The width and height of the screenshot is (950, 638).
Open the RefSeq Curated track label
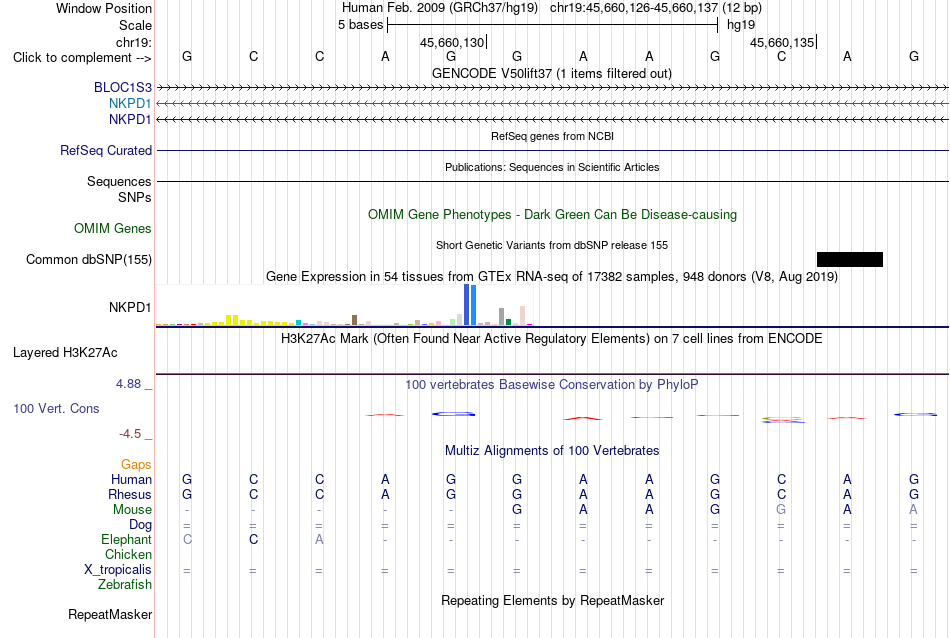pos(106,150)
